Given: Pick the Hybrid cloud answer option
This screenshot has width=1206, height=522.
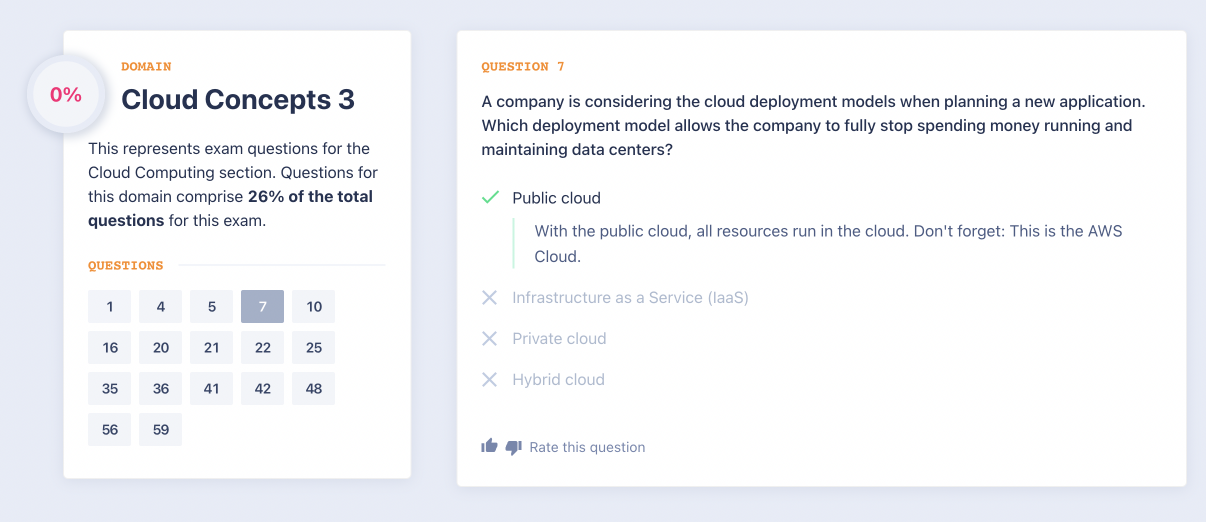Looking at the screenshot, I should pyautogui.click(x=558, y=380).
